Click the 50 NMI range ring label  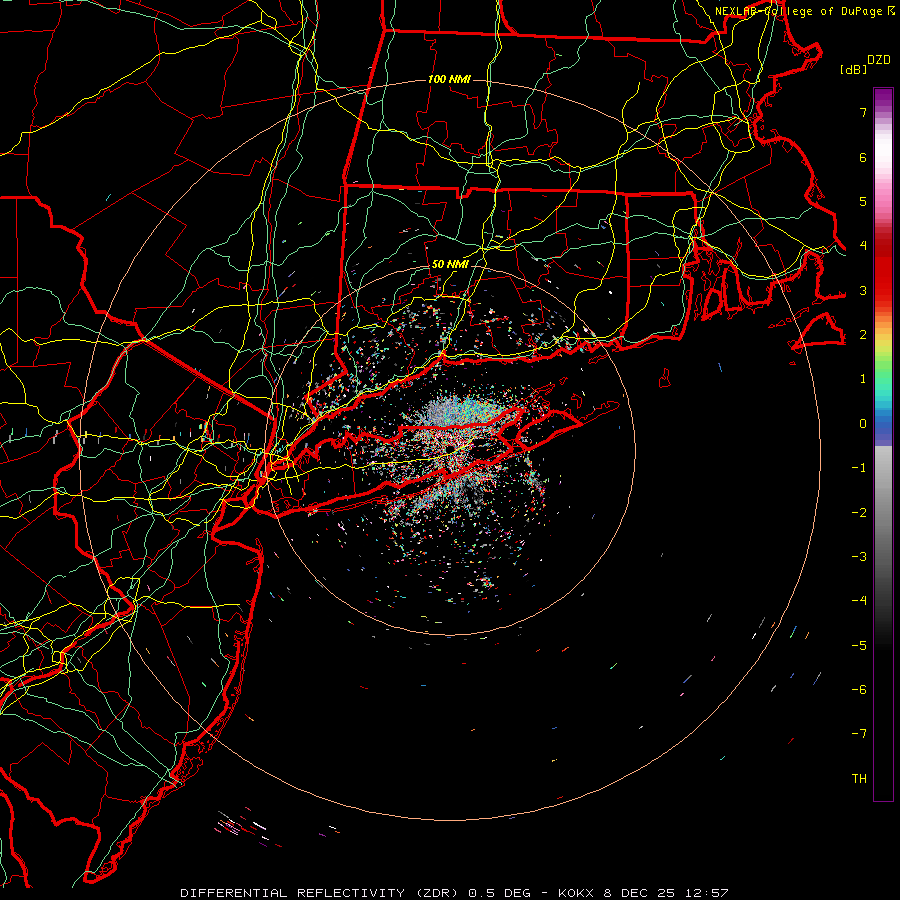450,264
